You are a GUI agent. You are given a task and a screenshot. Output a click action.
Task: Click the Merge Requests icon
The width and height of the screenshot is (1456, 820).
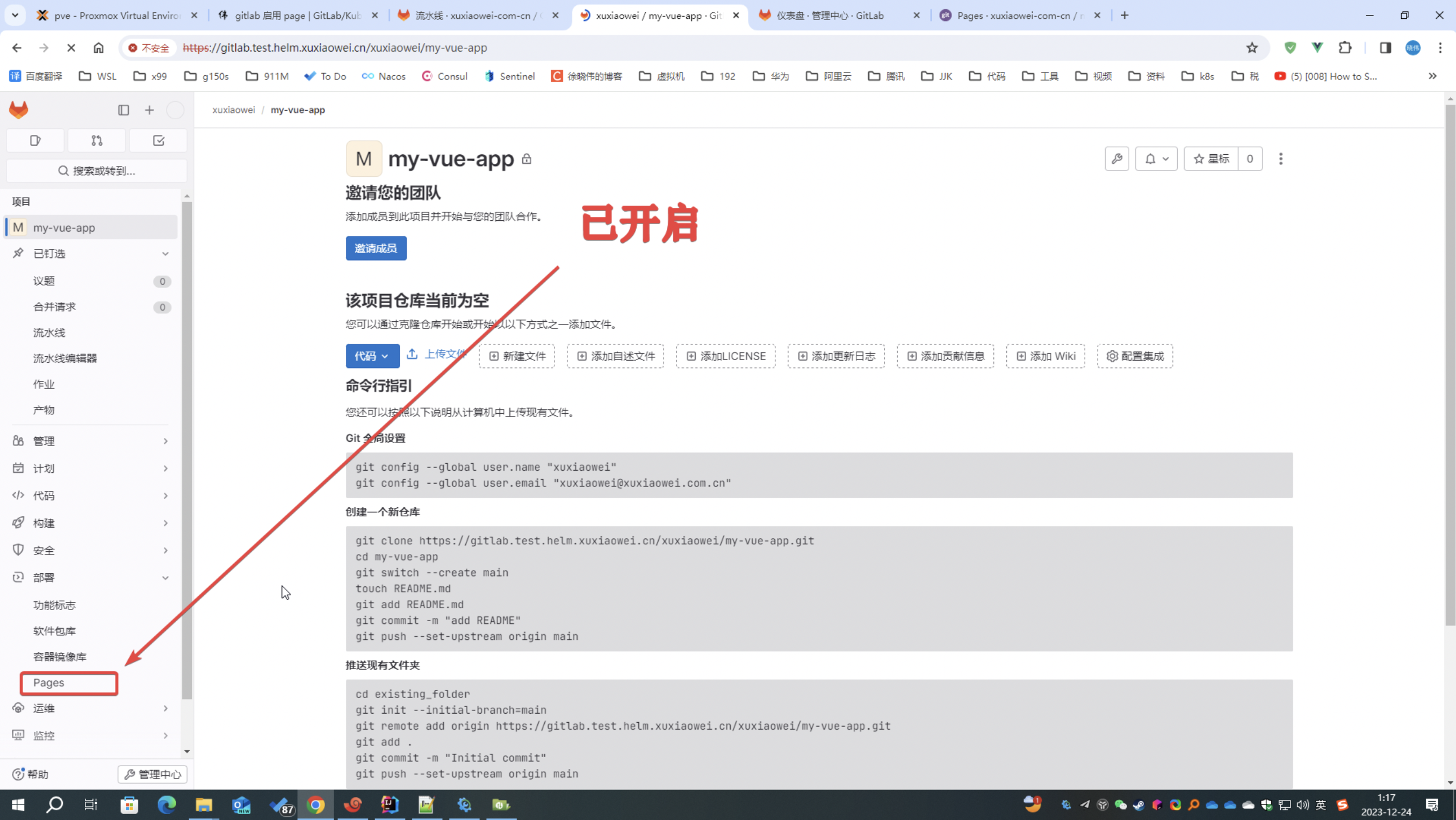[x=96, y=140]
